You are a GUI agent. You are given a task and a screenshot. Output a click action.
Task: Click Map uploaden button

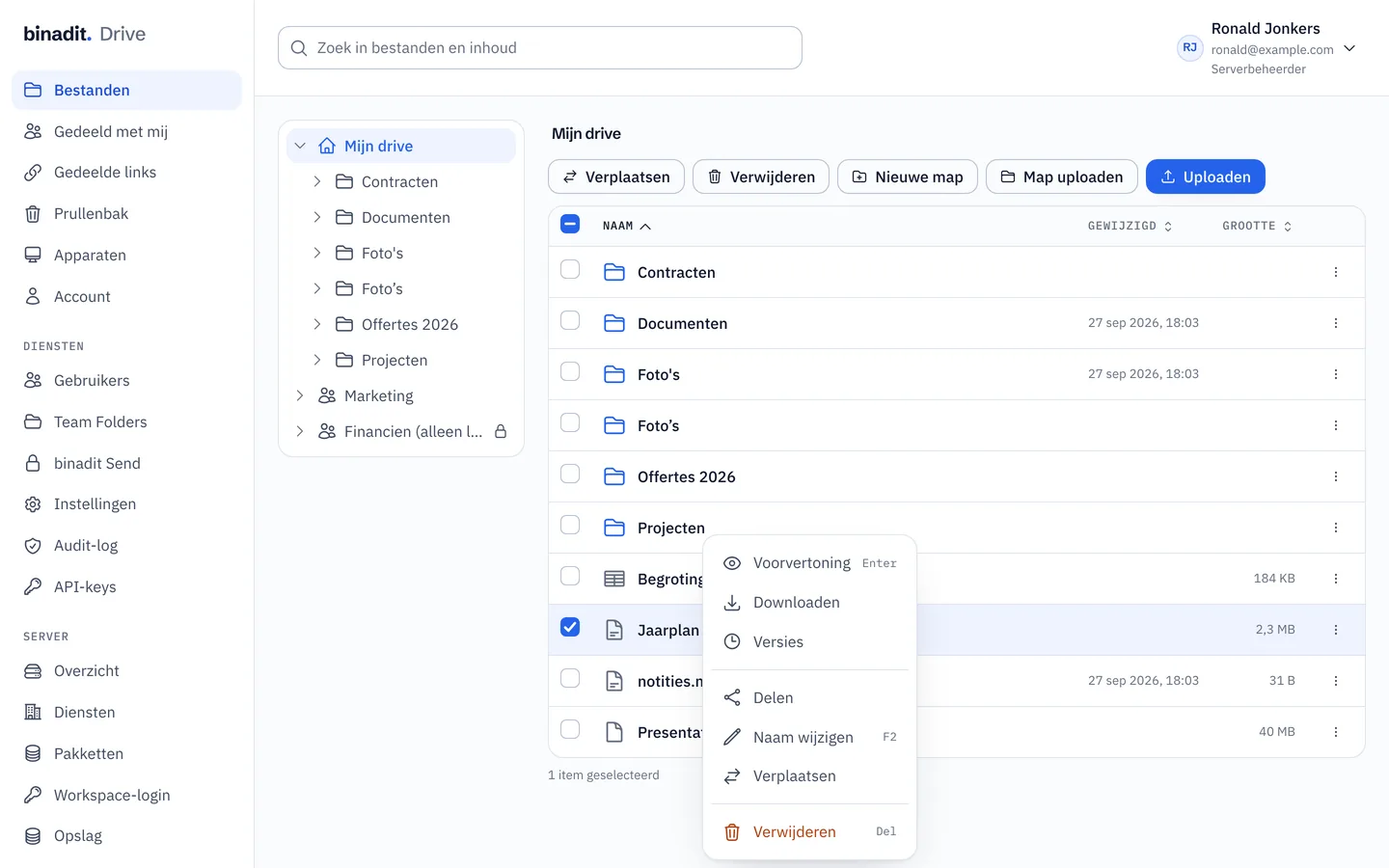point(1062,176)
